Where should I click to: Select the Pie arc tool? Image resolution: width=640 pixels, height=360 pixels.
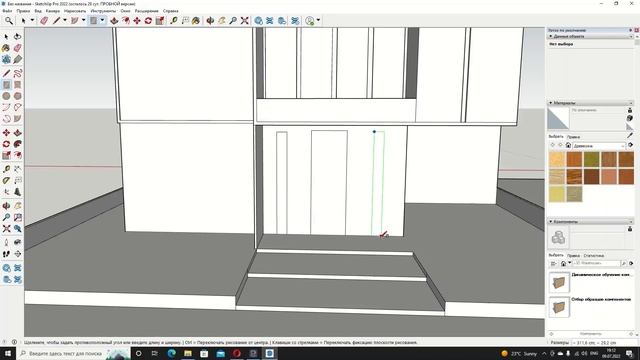(18, 119)
